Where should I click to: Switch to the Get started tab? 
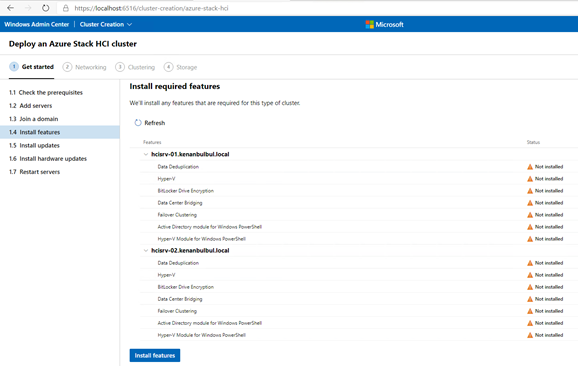[31, 67]
